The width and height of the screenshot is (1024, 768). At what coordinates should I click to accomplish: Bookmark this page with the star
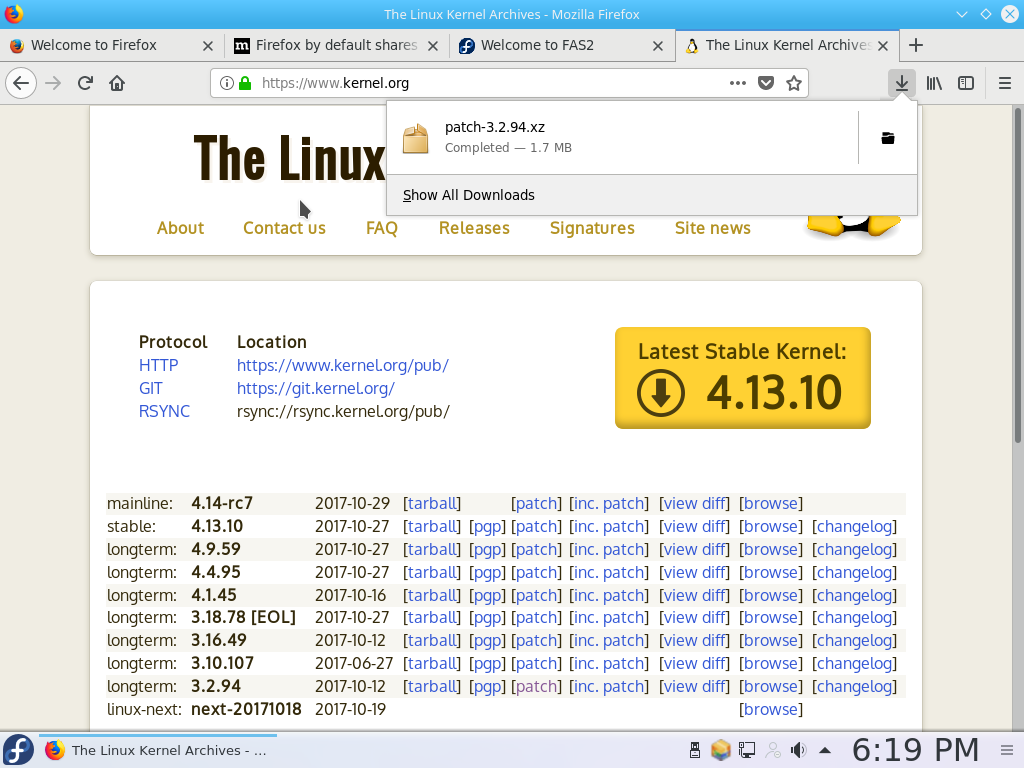click(793, 83)
